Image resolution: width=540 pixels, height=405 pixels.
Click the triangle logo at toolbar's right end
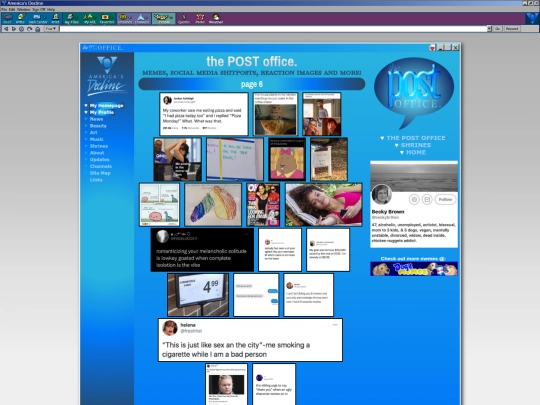(532, 18)
